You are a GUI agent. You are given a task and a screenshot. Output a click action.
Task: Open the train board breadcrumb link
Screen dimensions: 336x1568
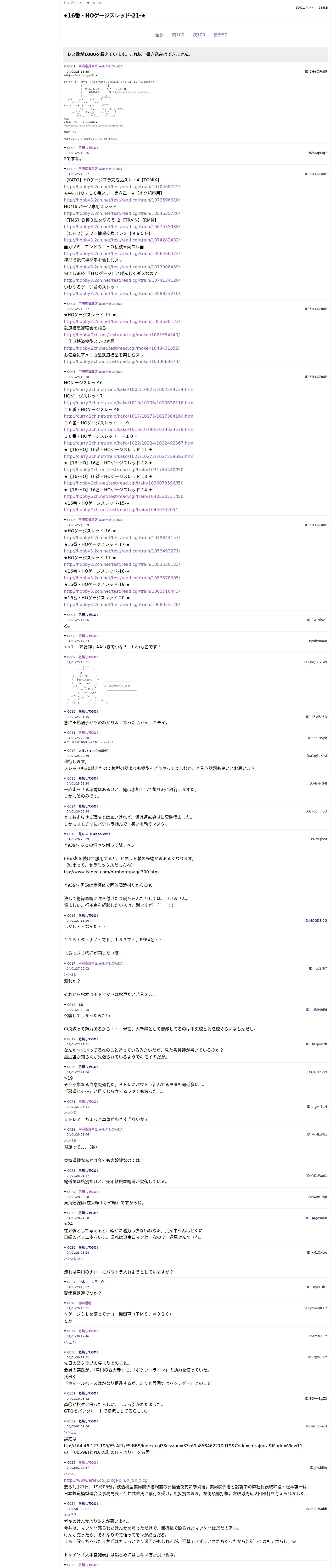[97, 3]
